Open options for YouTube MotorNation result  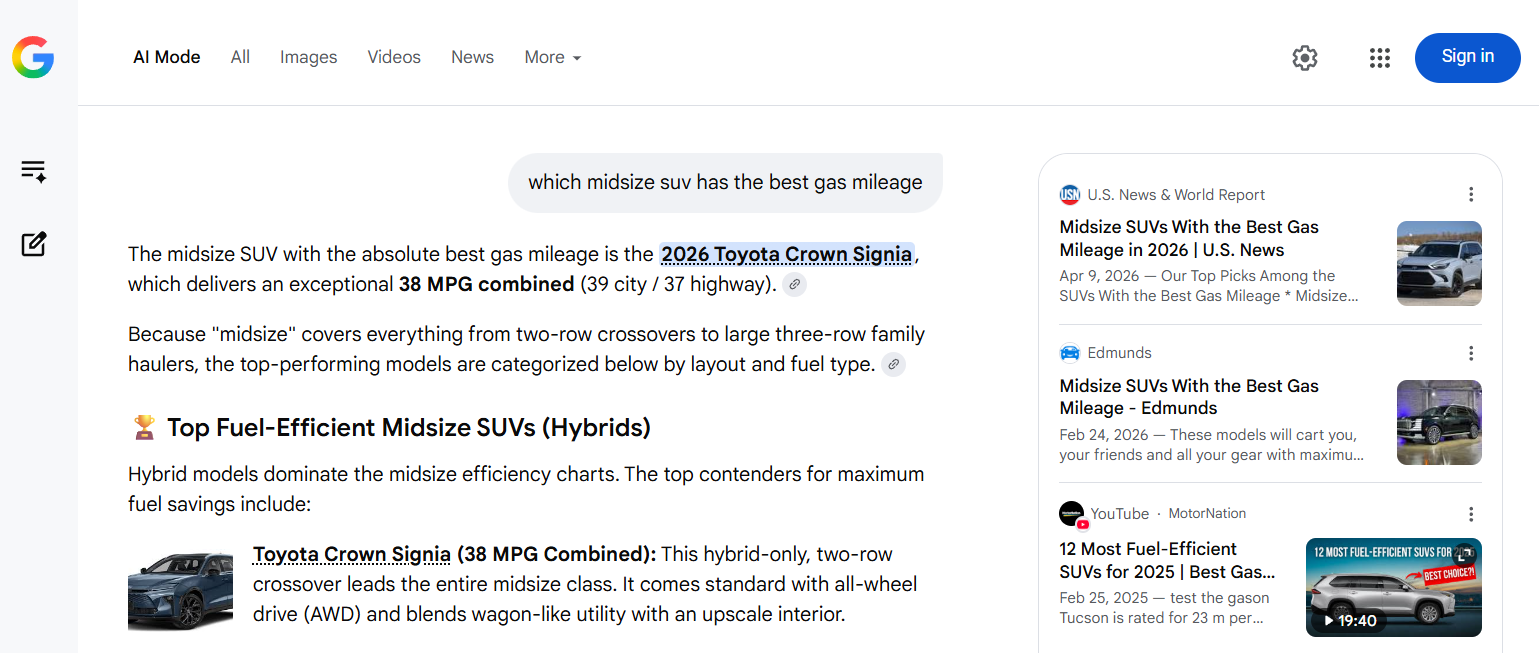(x=1471, y=514)
